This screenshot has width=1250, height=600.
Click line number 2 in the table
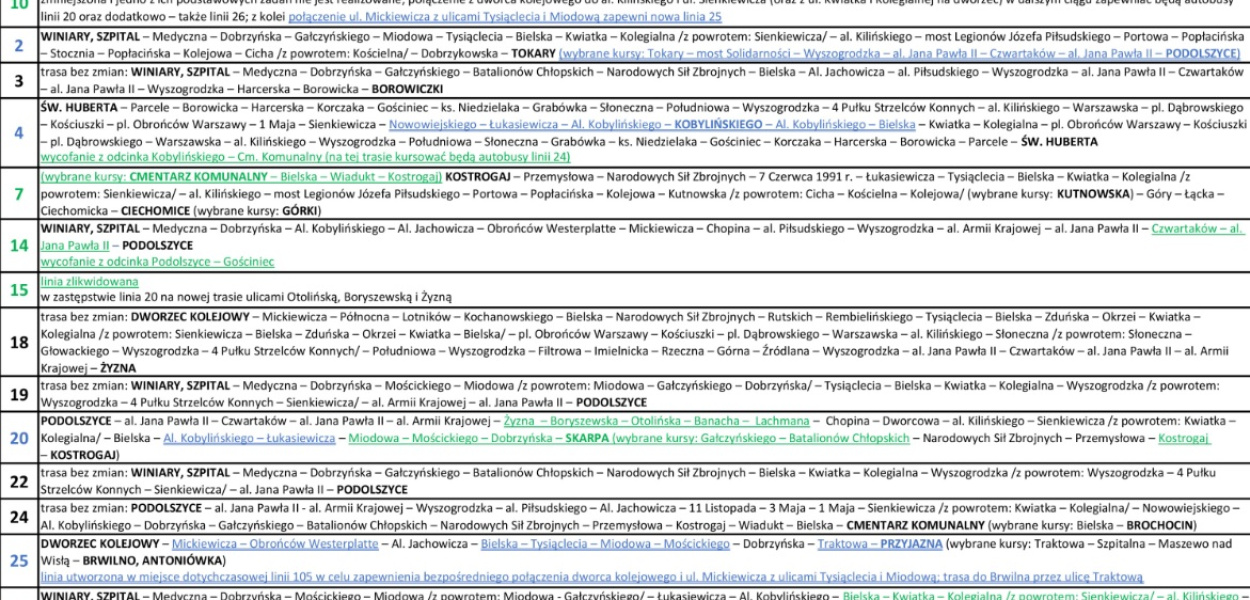pyautogui.click(x=19, y=45)
